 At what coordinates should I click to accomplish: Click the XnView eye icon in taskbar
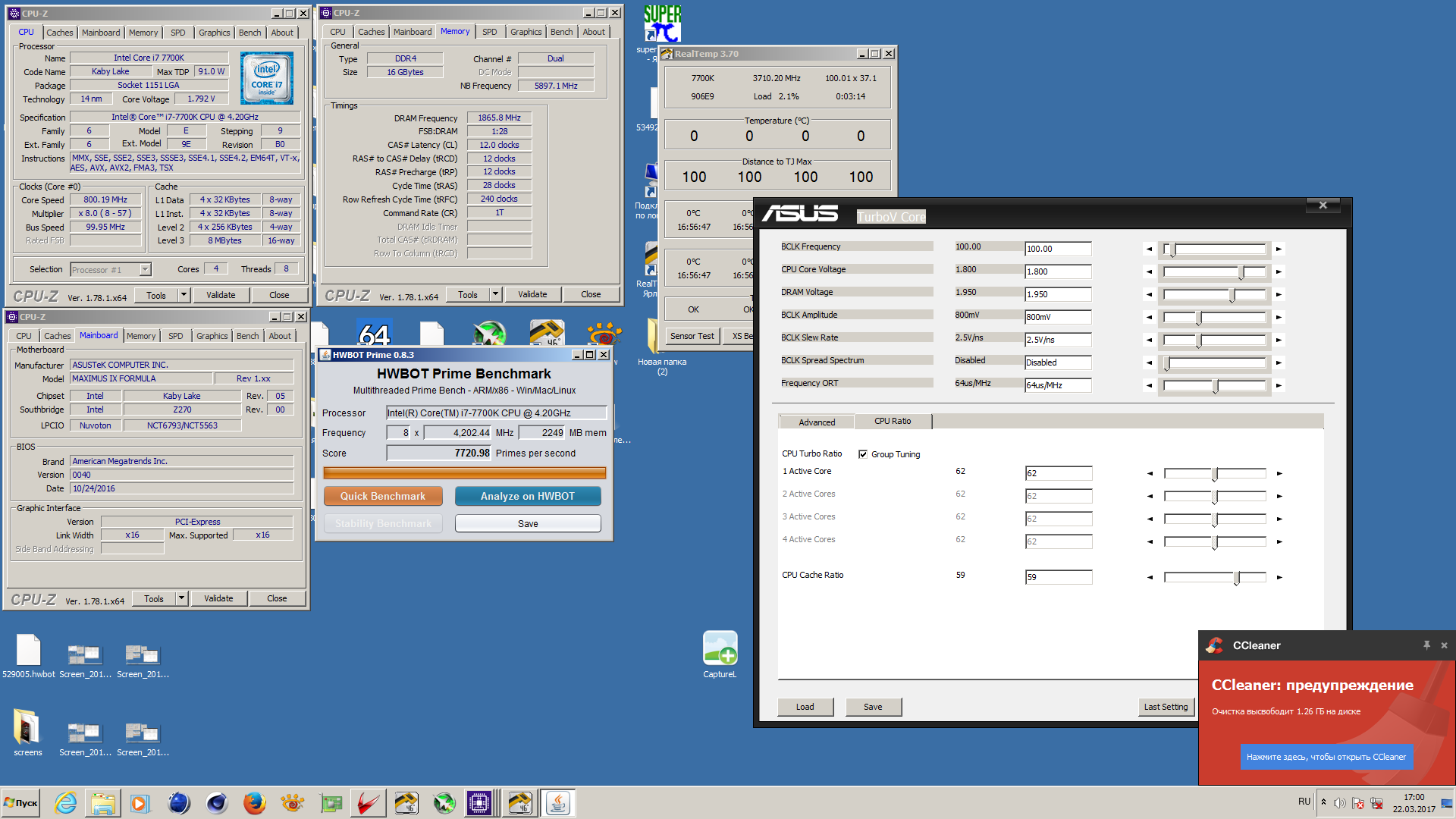[292, 803]
